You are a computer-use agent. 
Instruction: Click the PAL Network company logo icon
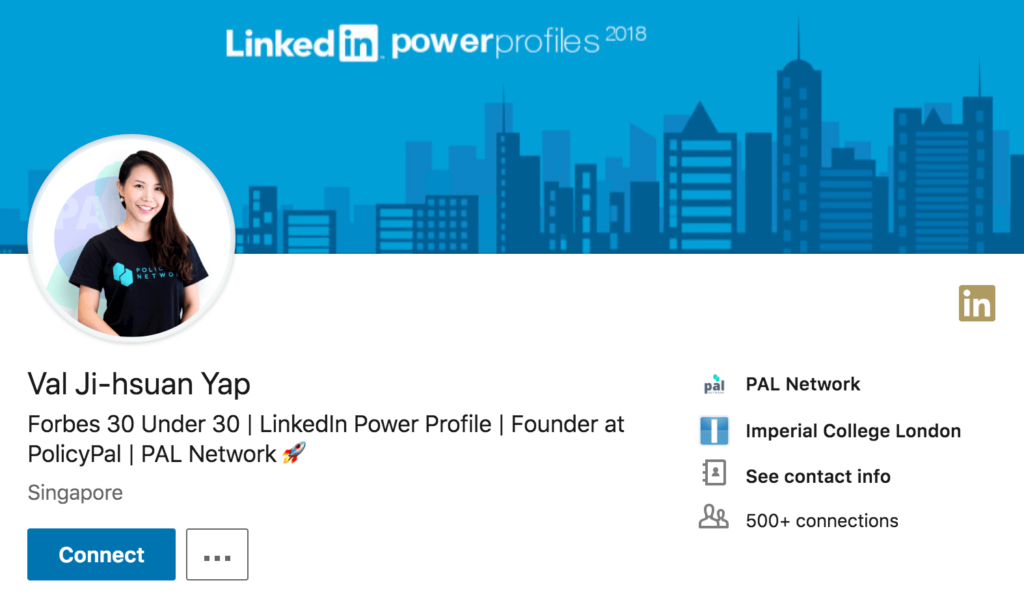pos(714,384)
